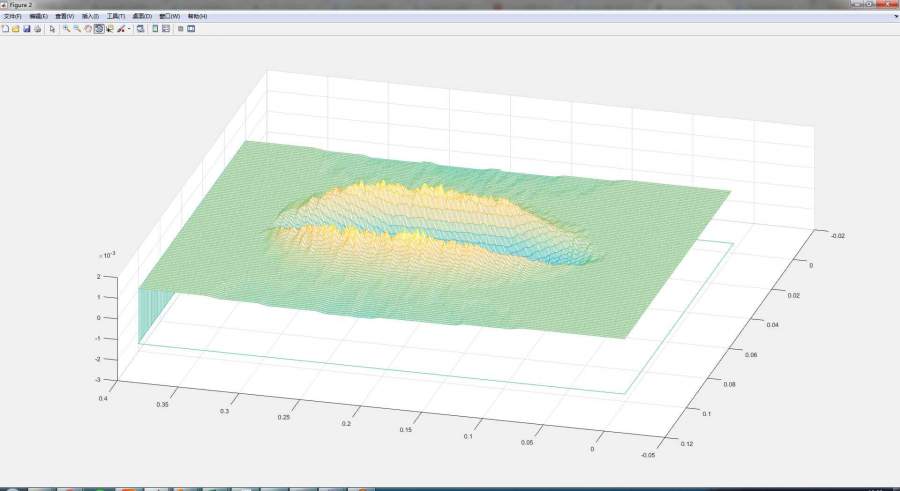The height and width of the screenshot is (491, 900).
Task: Insert a colorbar from the toolbar
Action: point(155,29)
